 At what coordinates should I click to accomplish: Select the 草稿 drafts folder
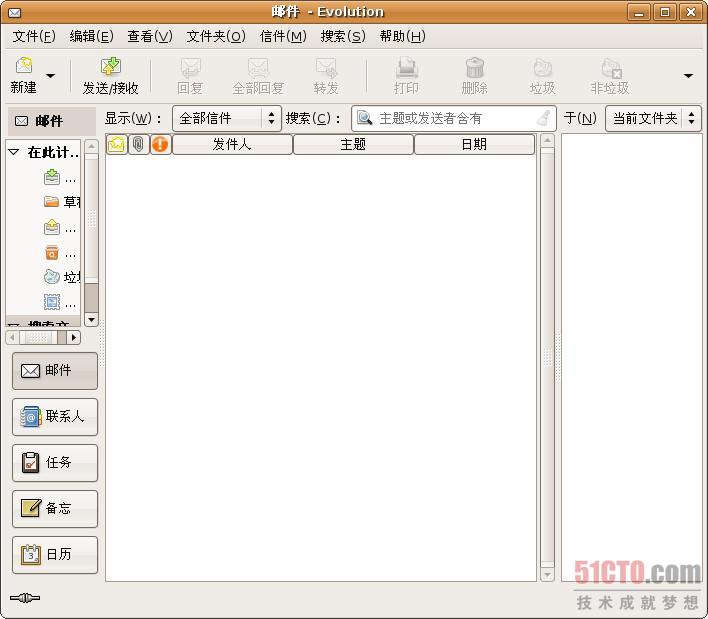coord(62,201)
